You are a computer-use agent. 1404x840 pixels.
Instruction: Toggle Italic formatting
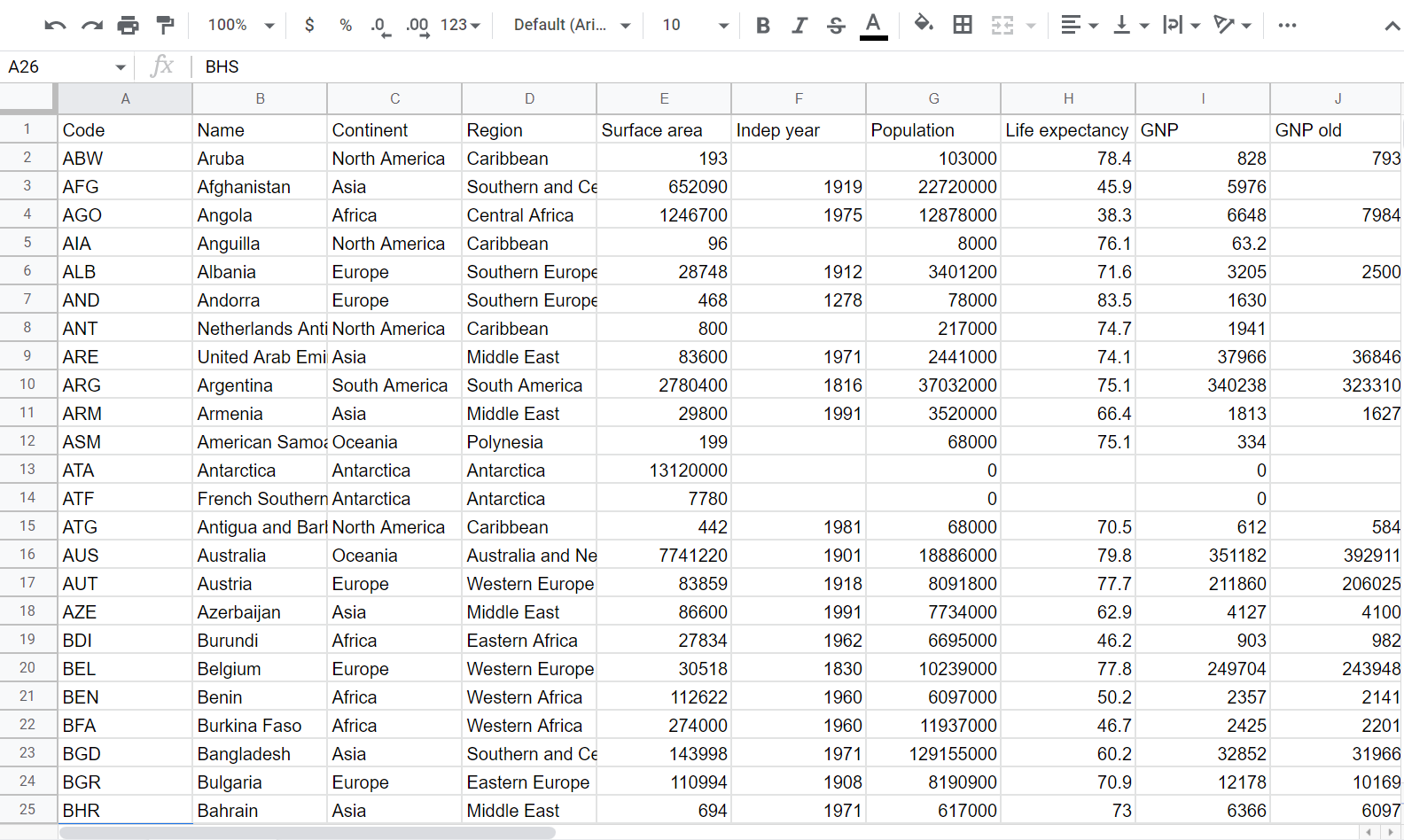[799, 26]
